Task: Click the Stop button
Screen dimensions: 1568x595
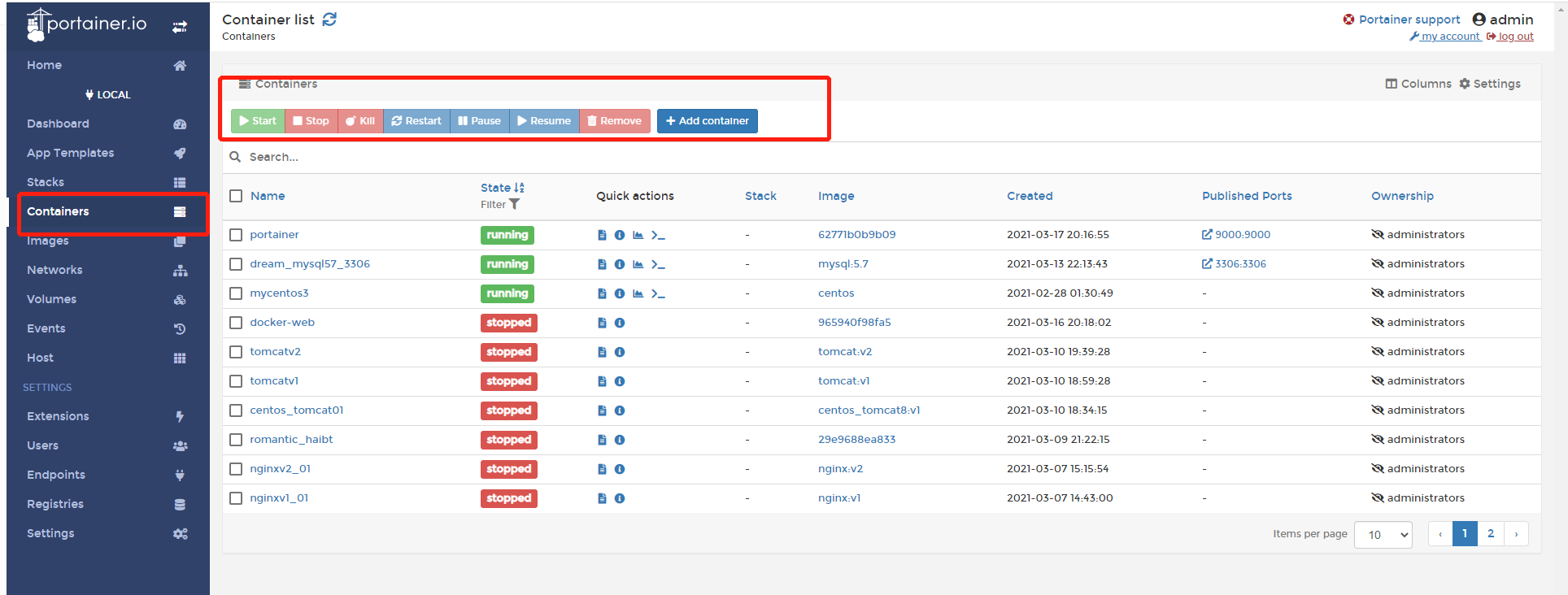Action: click(x=311, y=121)
